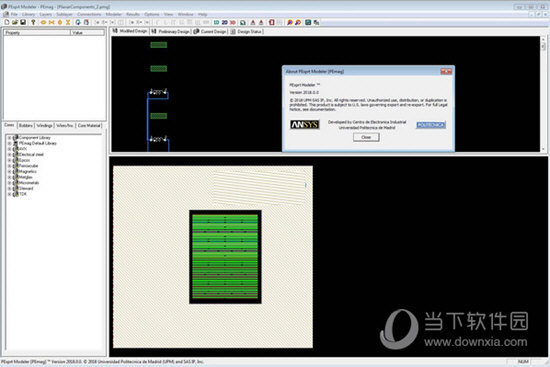This screenshot has width=550, height=367.
Task: Select the 1D view toolbar icon
Action: point(216,22)
